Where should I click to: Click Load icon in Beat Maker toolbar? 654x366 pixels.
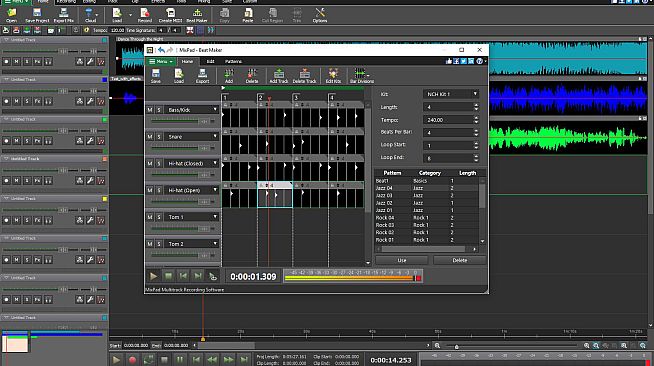tap(179, 76)
